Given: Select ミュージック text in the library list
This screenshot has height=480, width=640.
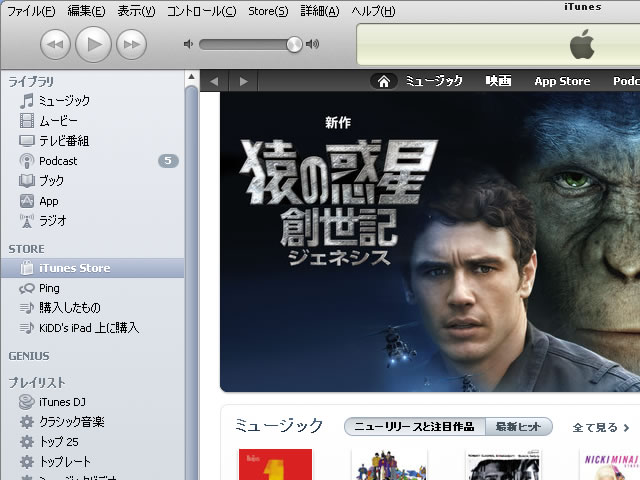Looking at the screenshot, I should coord(64,100).
